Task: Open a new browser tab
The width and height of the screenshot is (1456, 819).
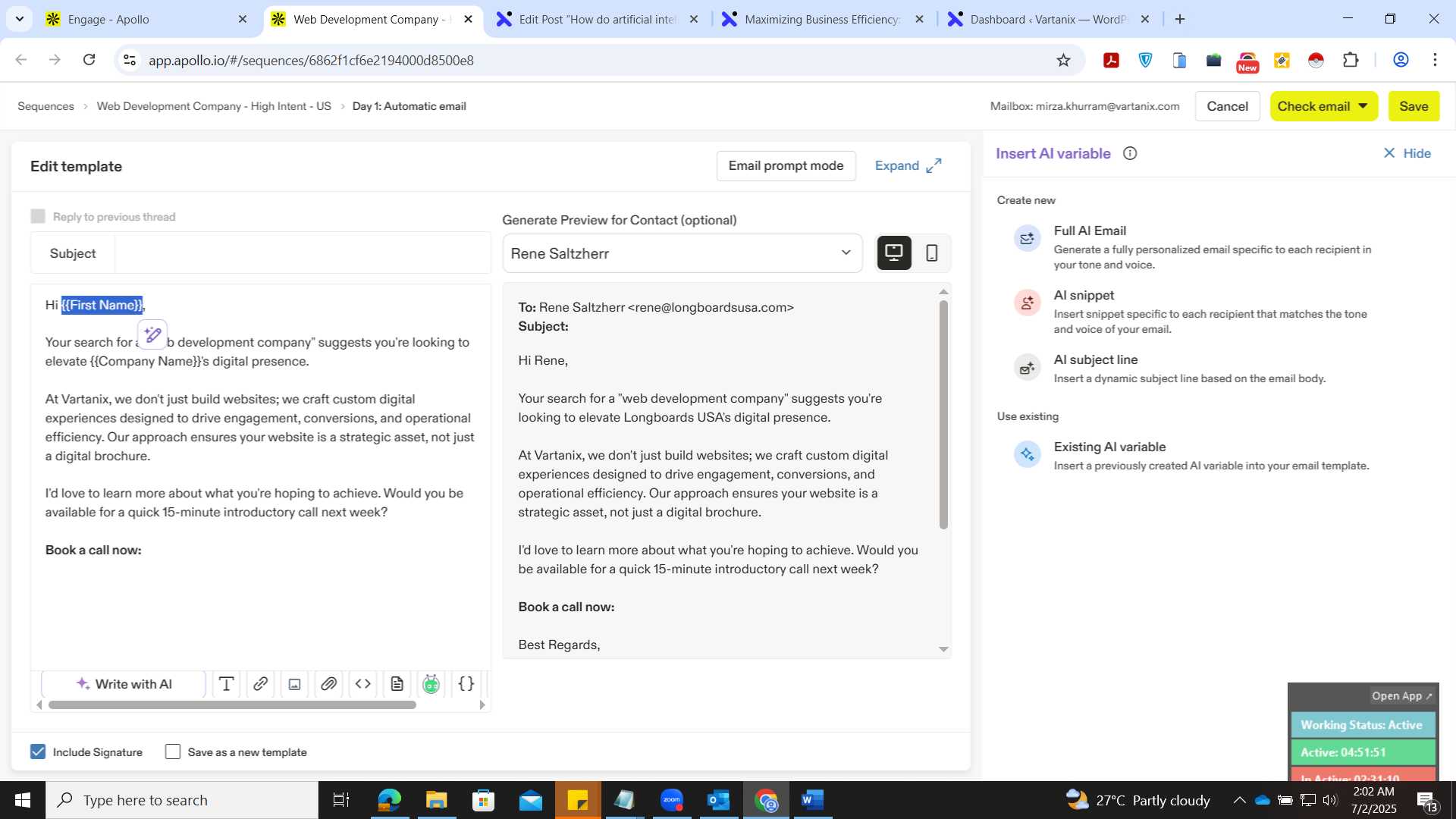Action: coord(1180,19)
